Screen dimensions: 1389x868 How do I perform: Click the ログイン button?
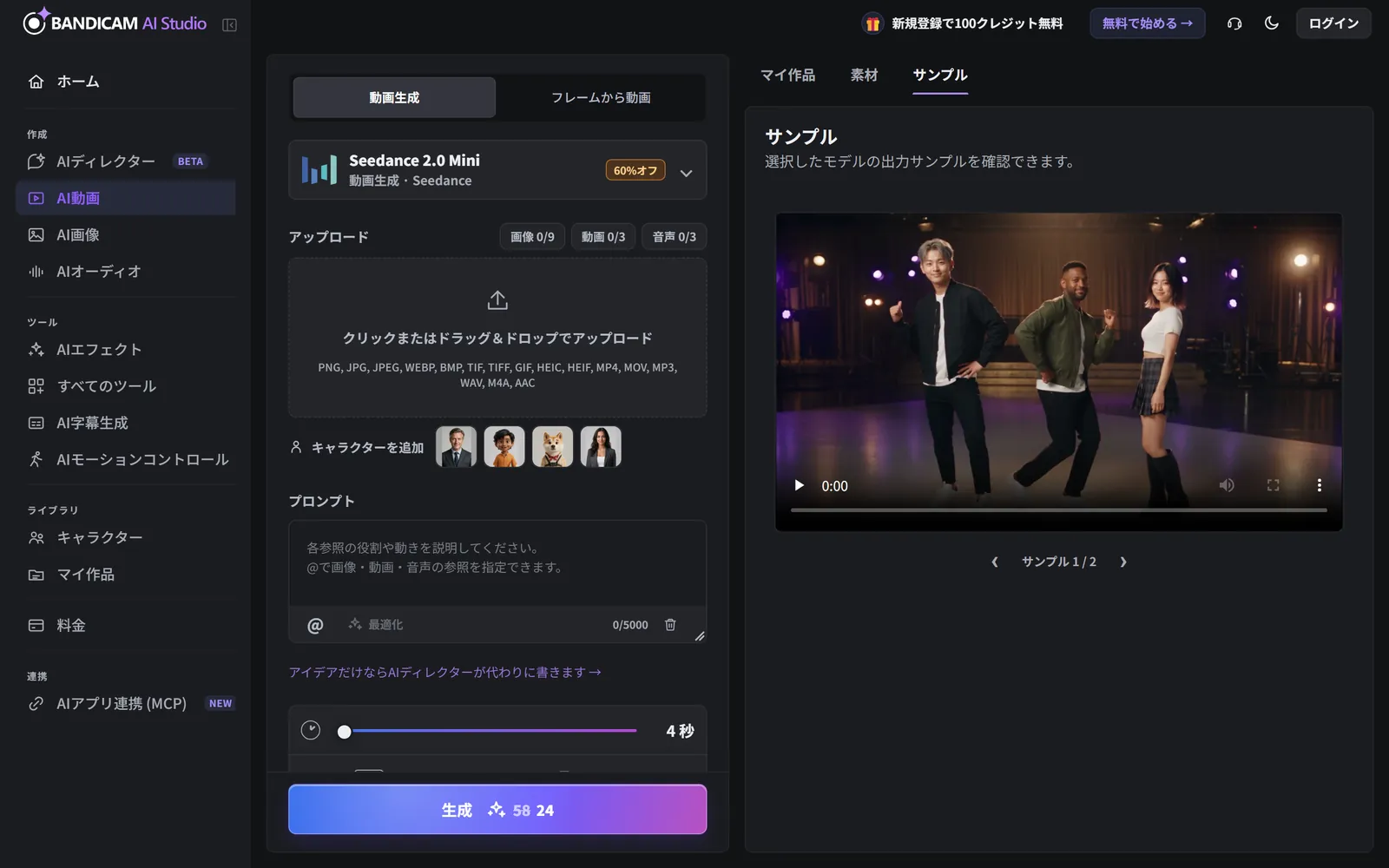click(x=1333, y=23)
